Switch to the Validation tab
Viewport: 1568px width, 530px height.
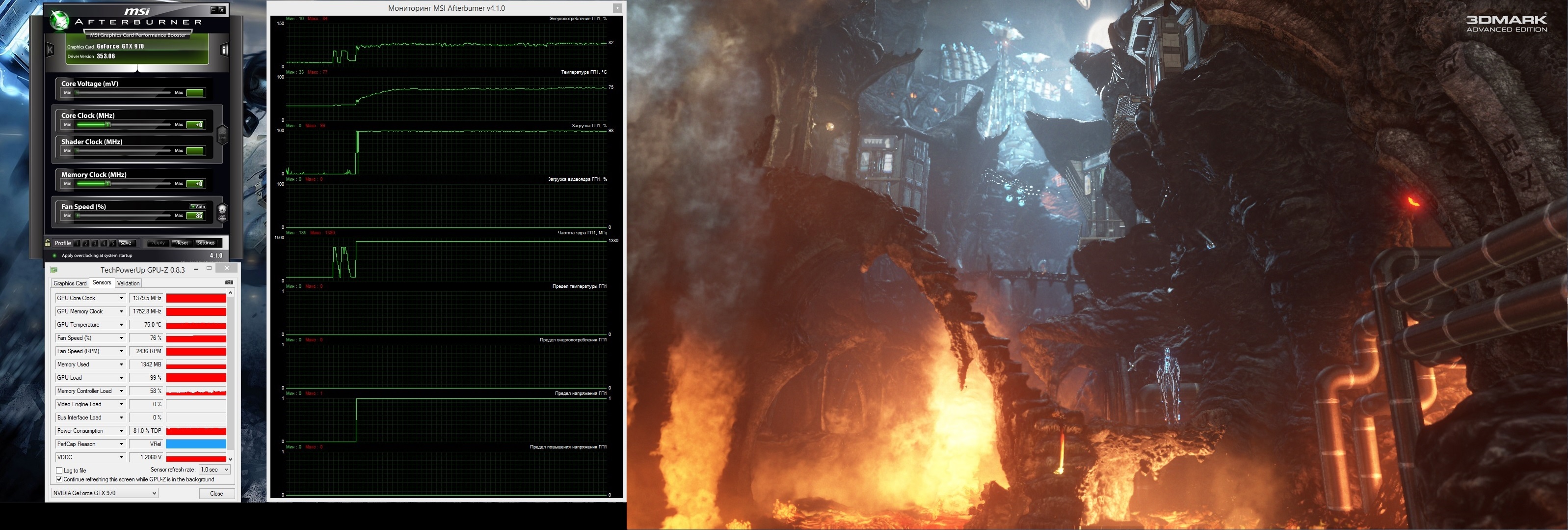(x=128, y=283)
